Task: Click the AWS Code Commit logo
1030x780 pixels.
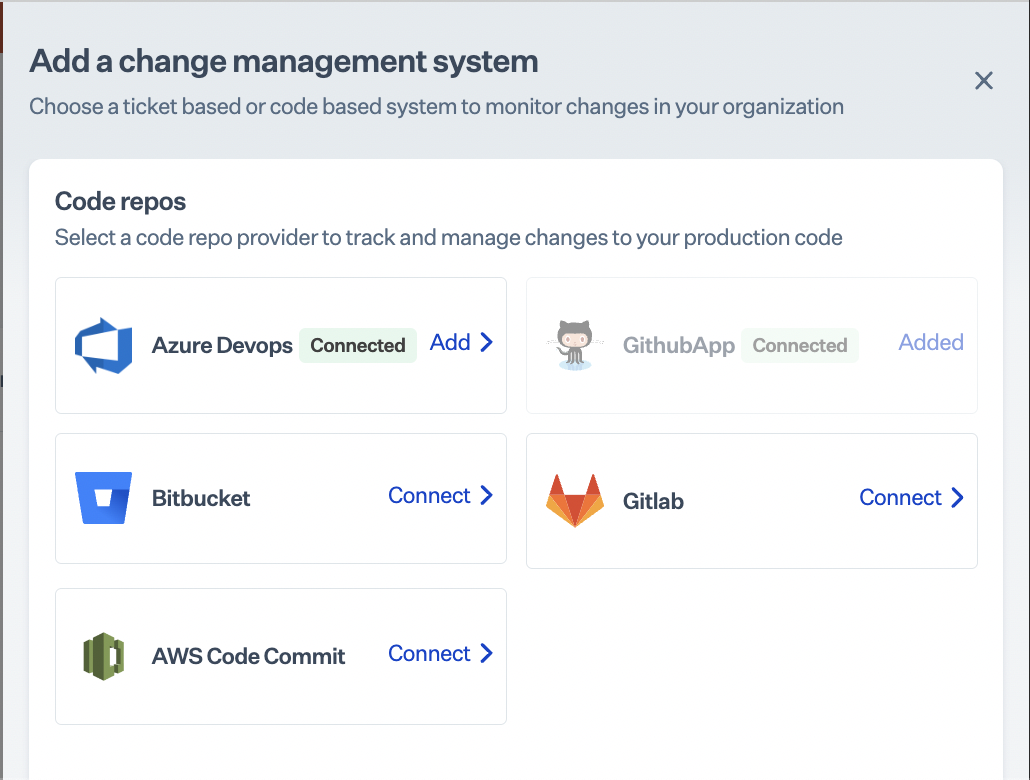Action: click(103, 656)
